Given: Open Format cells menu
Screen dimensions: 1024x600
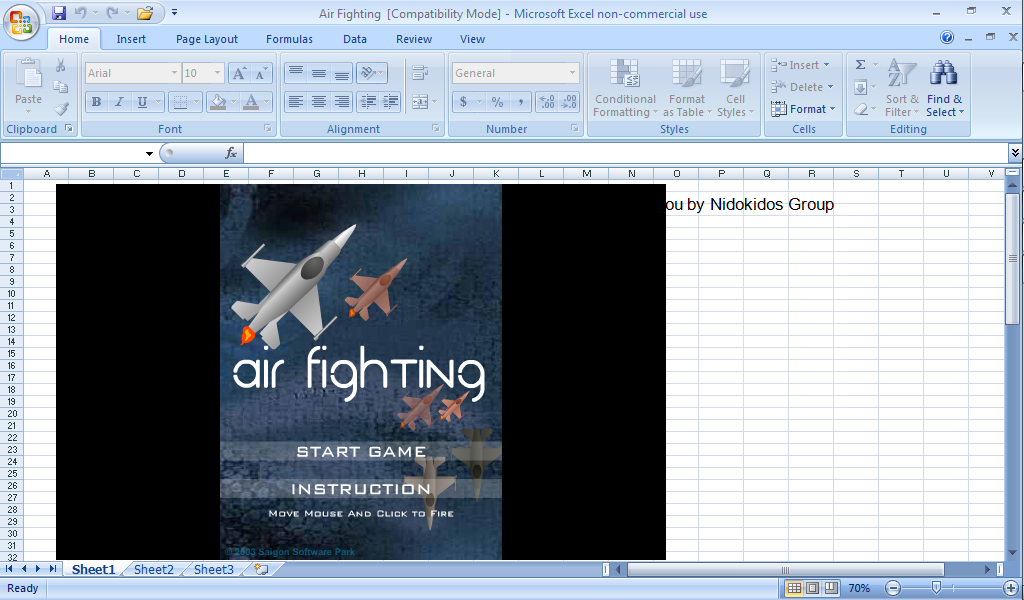Looking at the screenshot, I should pyautogui.click(x=803, y=109).
